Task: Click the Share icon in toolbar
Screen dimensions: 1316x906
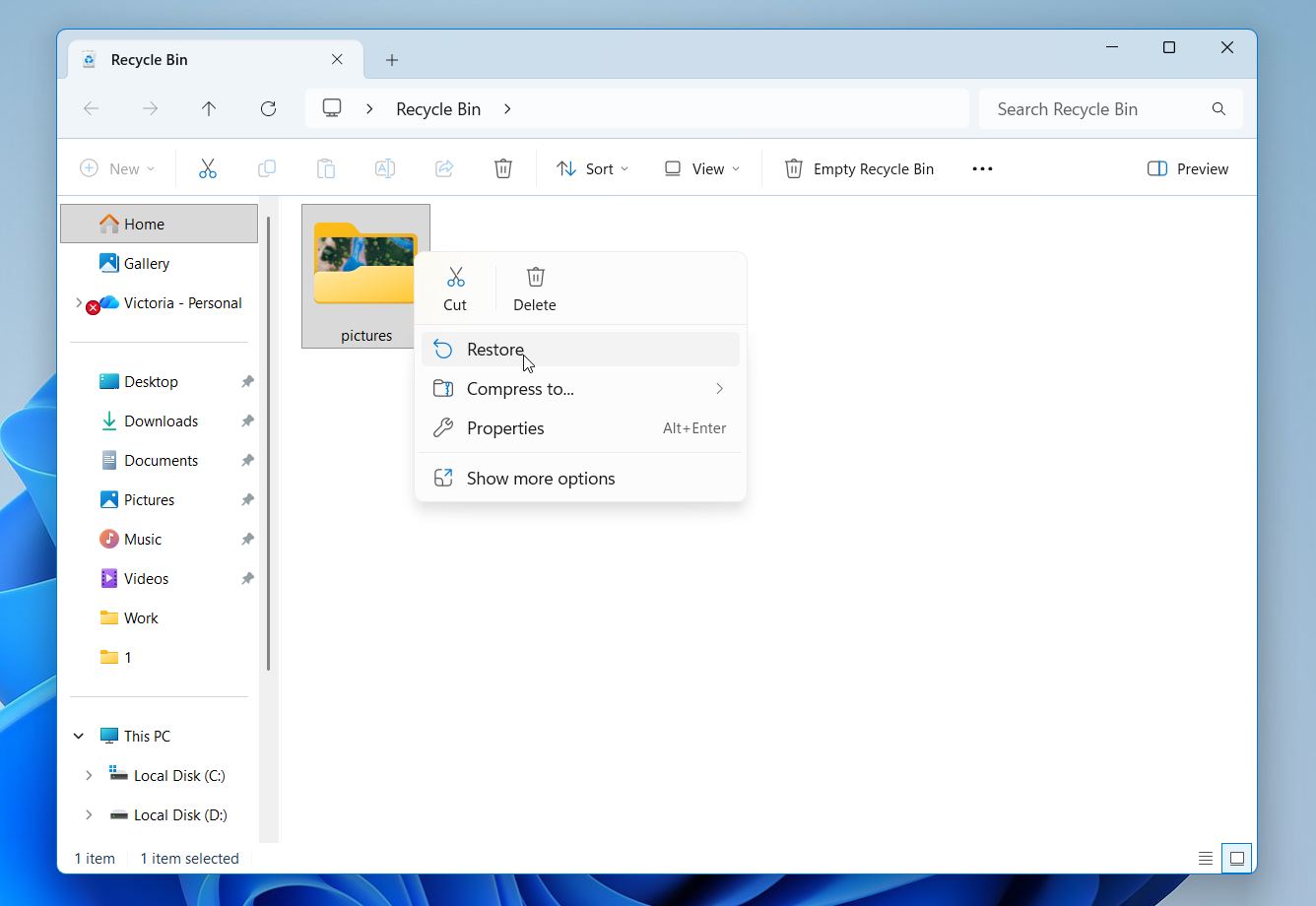Action: 443,168
